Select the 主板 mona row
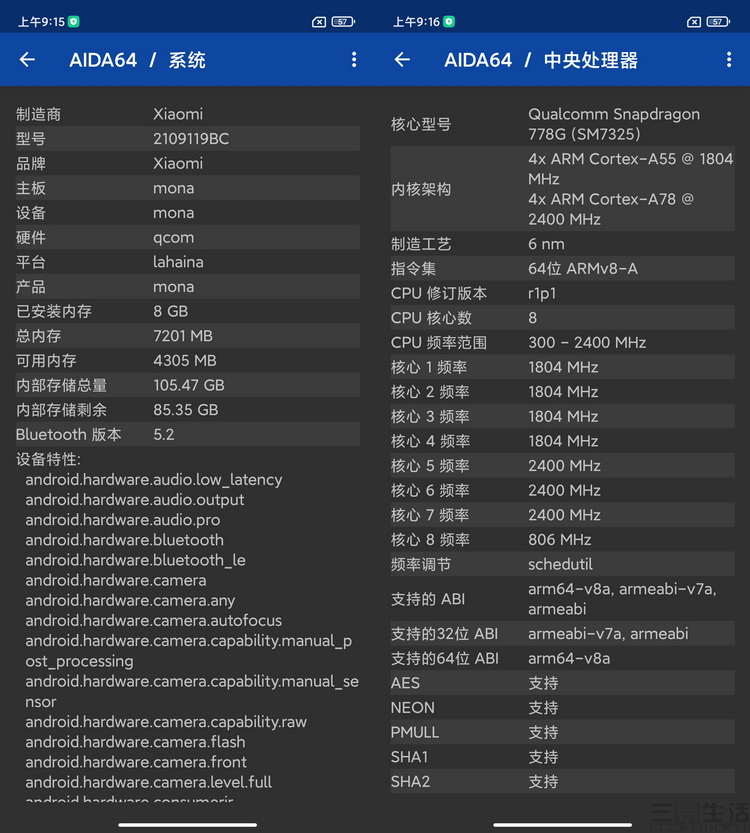The height and width of the screenshot is (833, 750). click(x=188, y=188)
